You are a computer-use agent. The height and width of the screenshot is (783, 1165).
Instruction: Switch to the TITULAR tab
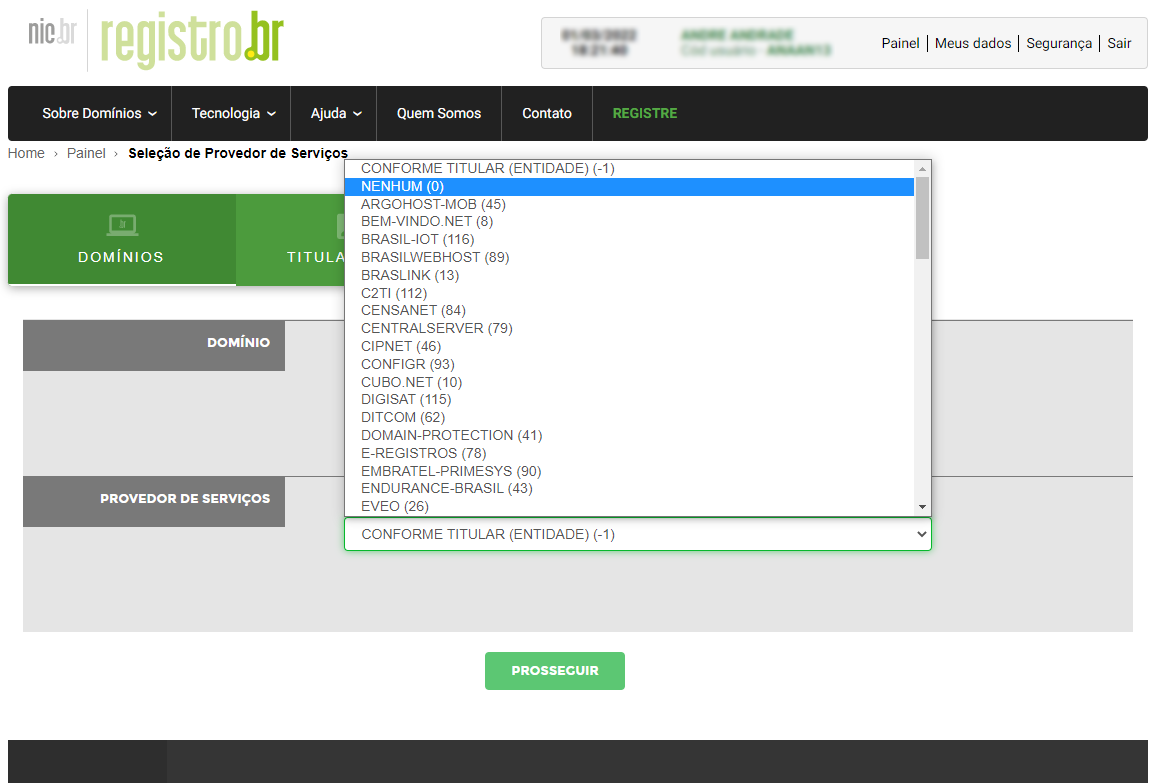291,239
